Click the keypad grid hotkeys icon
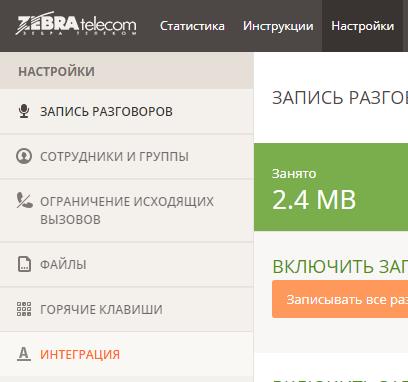 [24, 309]
